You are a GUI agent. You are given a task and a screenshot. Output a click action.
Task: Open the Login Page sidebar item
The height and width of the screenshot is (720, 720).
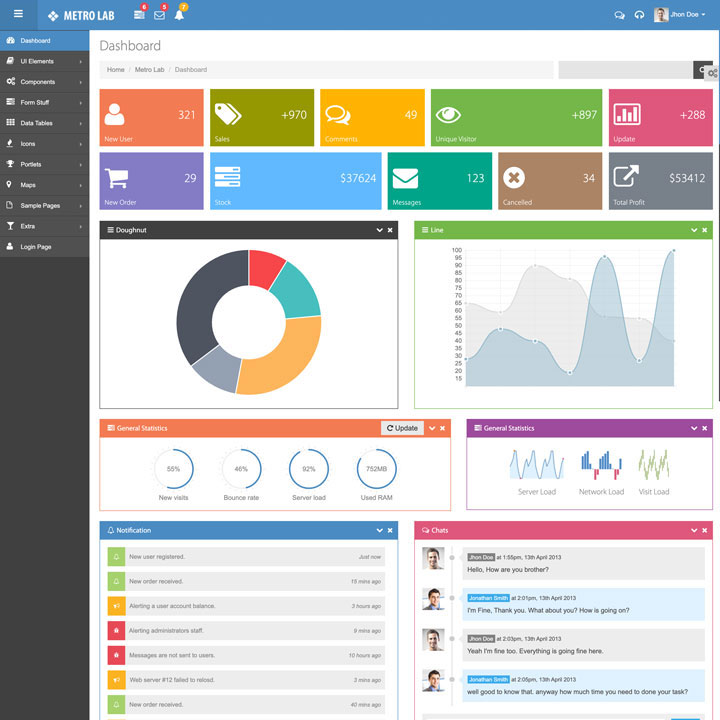pyautogui.click(x=45, y=247)
